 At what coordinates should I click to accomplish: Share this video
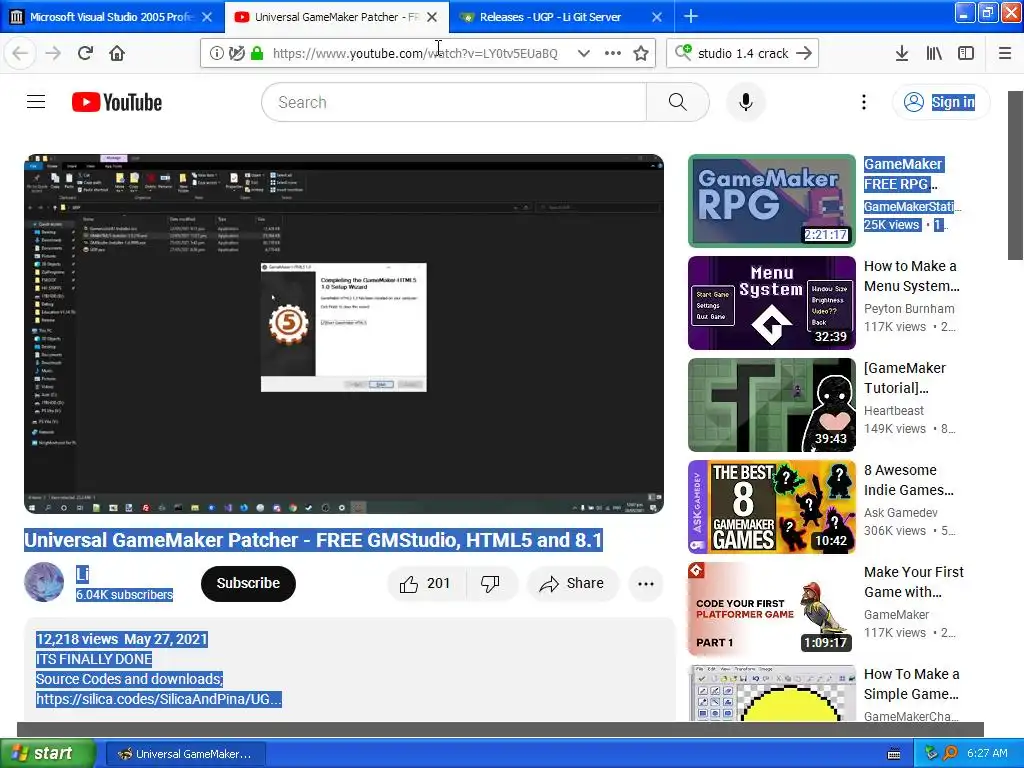572,583
